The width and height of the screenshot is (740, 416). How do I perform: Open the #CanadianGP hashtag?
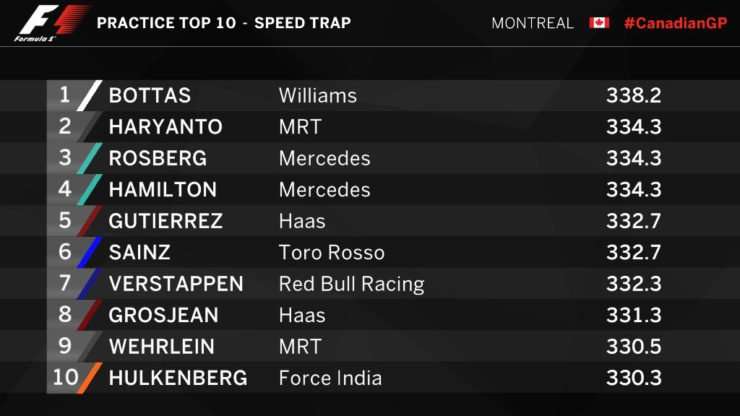click(x=676, y=23)
